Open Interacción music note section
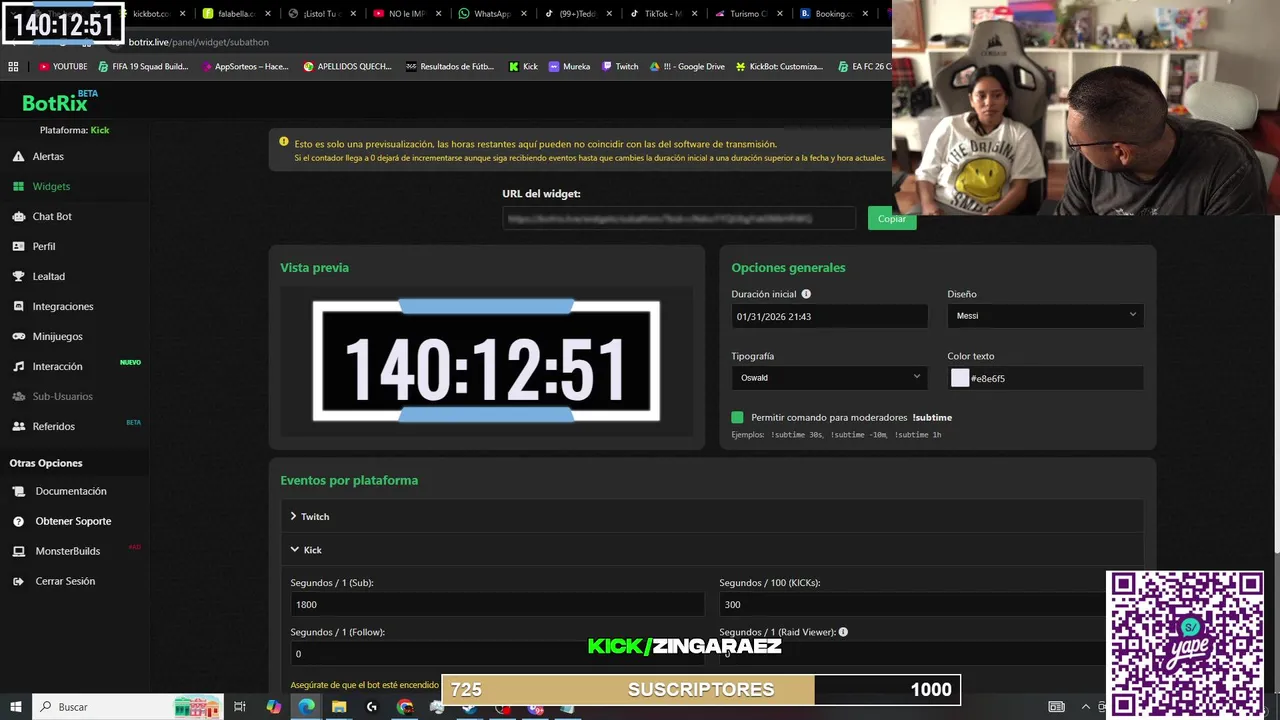1280x720 pixels. [57, 366]
